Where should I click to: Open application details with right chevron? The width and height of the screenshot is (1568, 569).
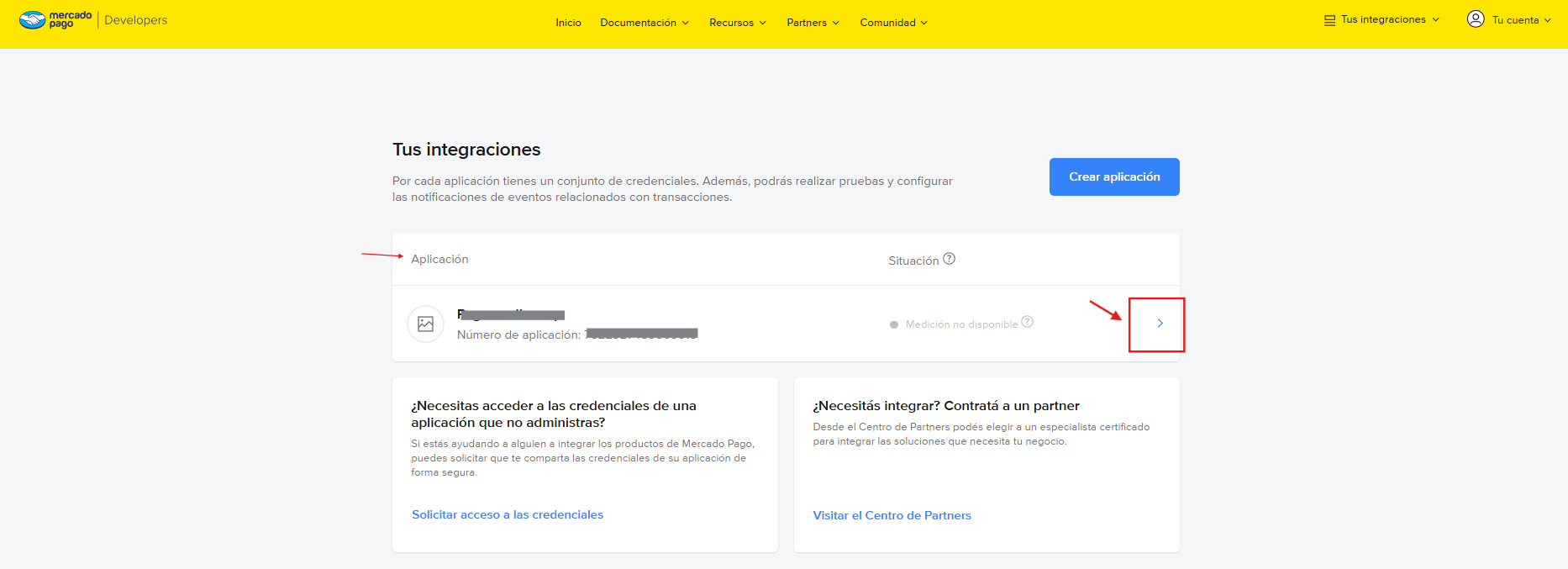click(x=1160, y=324)
